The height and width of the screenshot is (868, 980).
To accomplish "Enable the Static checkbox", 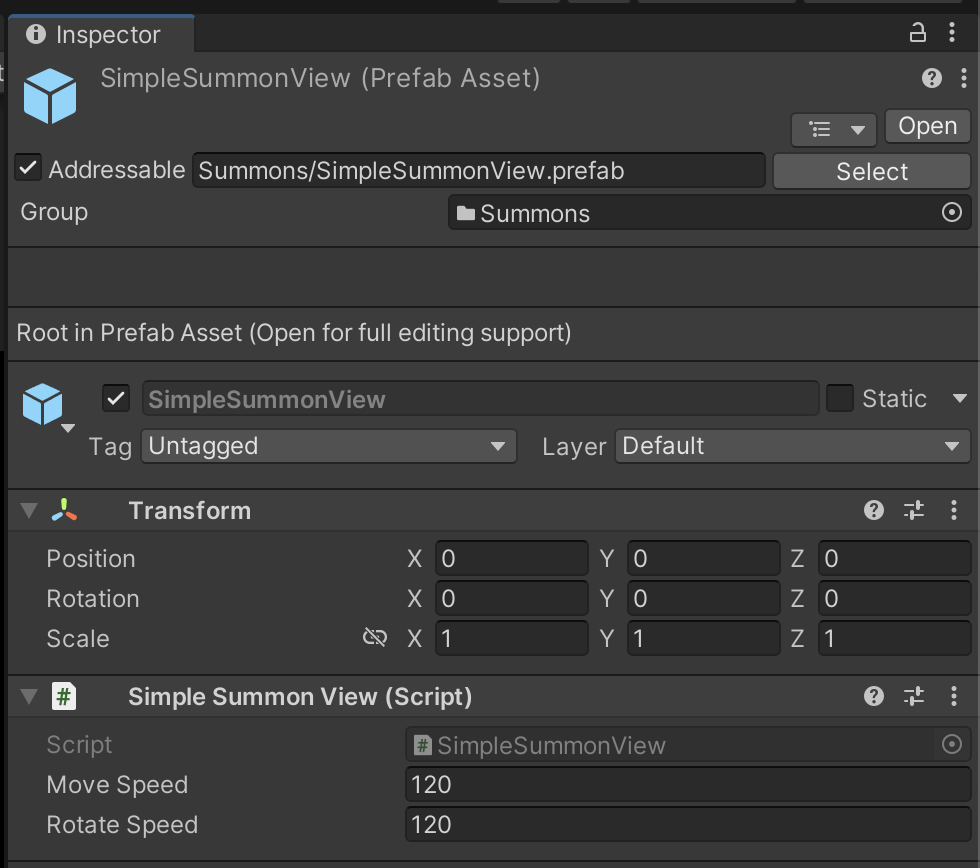I will [840, 399].
